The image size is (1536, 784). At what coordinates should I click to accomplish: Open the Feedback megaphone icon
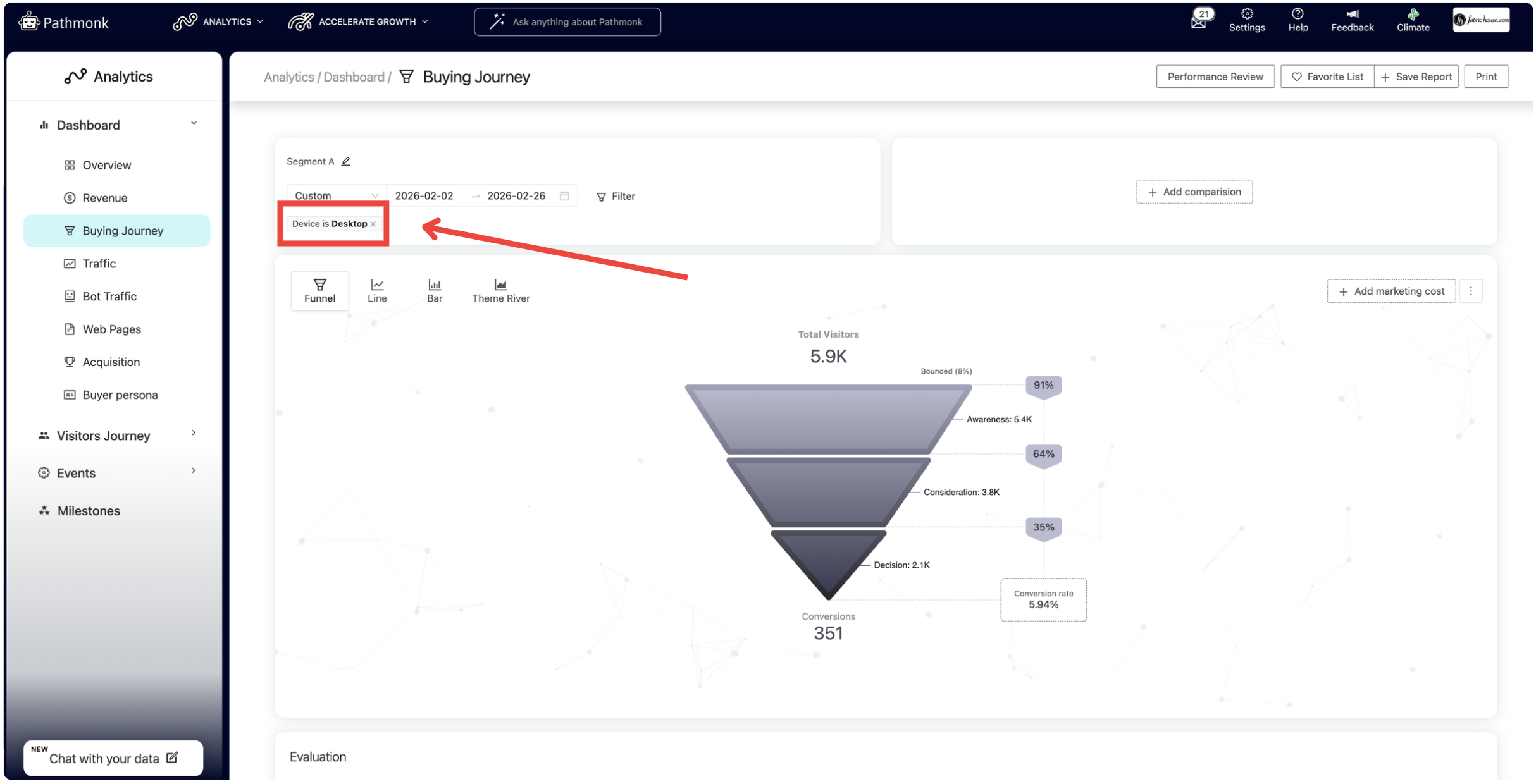click(1352, 15)
